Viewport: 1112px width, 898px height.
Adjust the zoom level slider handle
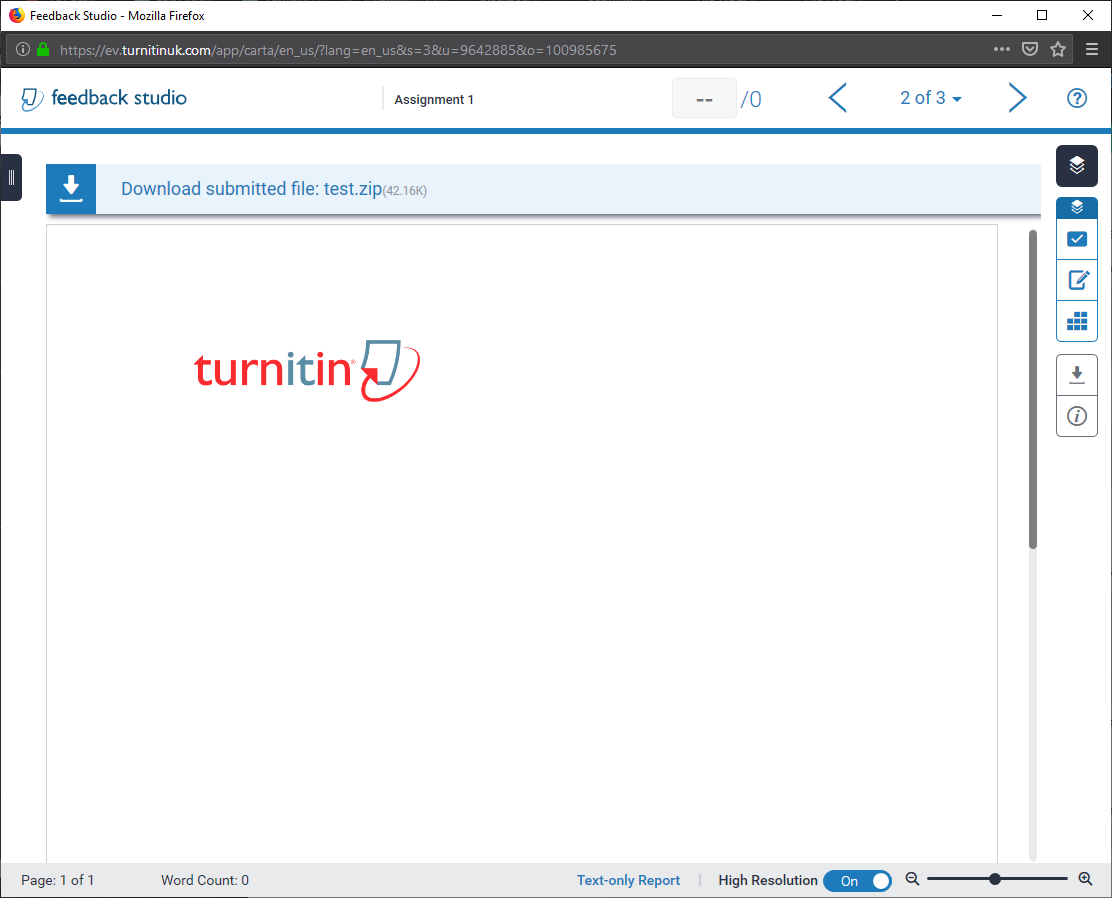(x=995, y=880)
